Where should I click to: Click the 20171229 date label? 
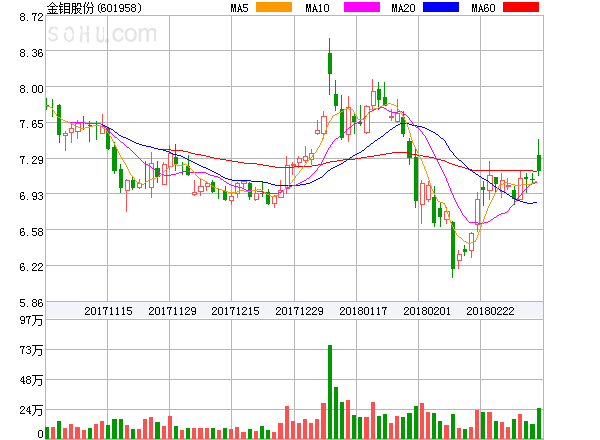(x=299, y=311)
